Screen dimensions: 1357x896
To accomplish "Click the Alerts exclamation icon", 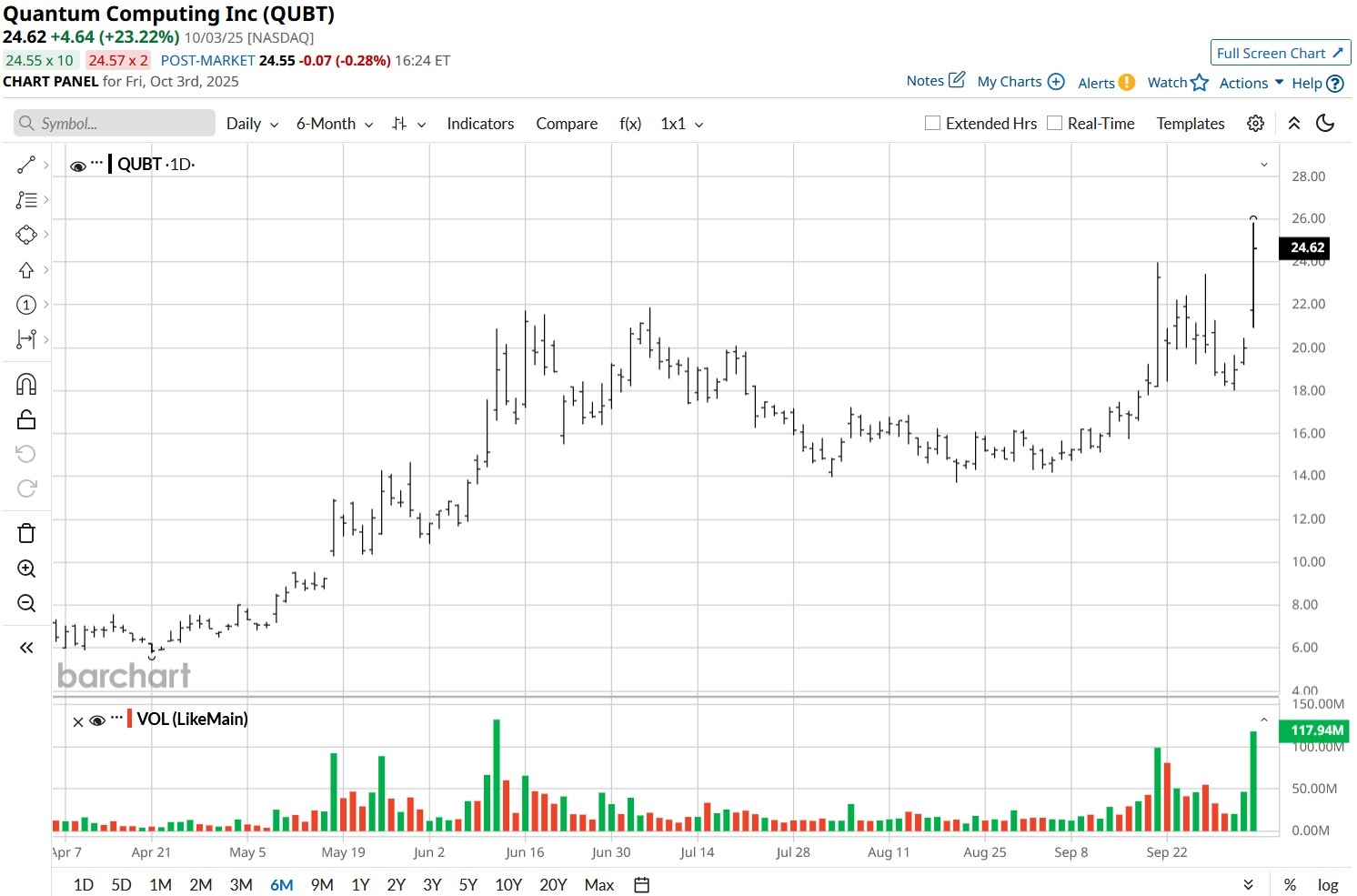I will (1126, 82).
